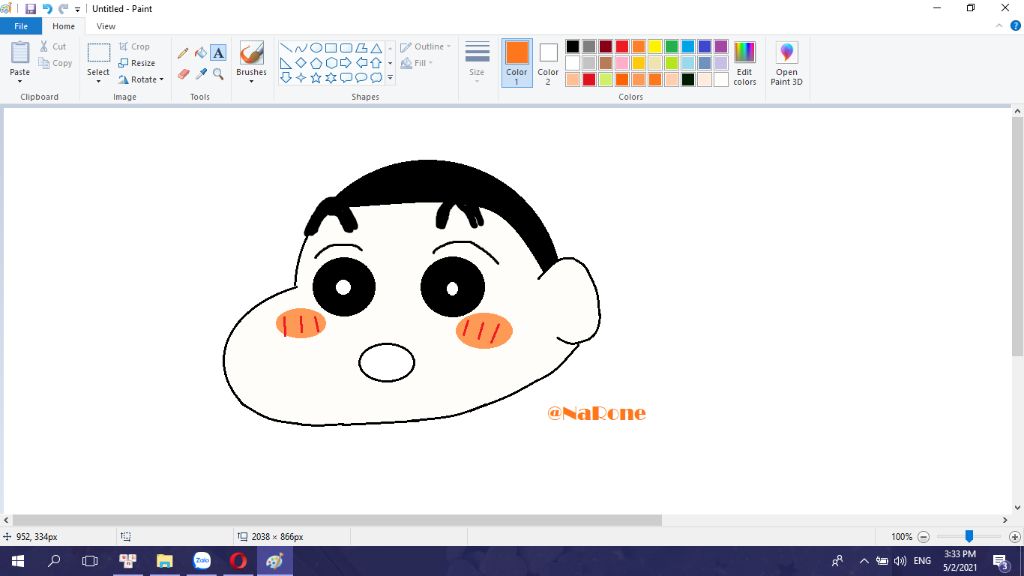The width and height of the screenshot is (1024, 576).
Task: Open Customize Quick Access Toolbar dropdown
Action: [x=78, y=9]
